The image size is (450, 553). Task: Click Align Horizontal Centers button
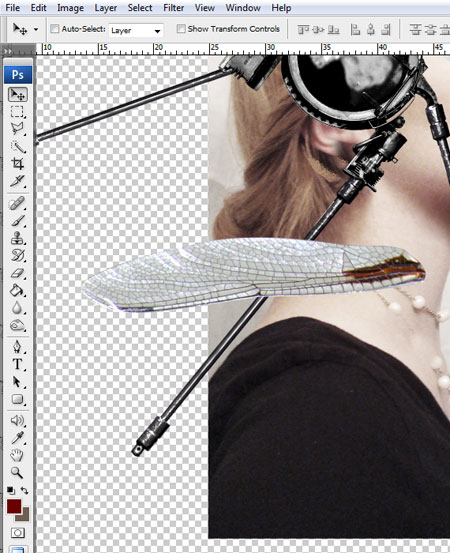(x=371, y=30)
